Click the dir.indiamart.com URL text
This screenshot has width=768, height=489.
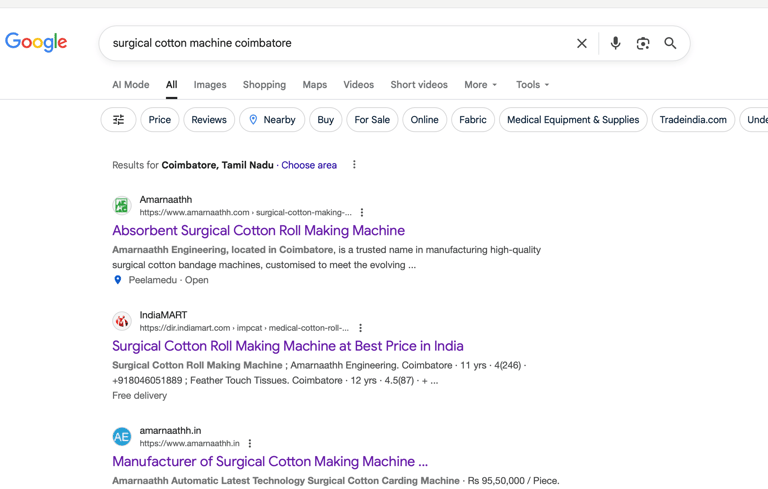[x=244, y=328]
